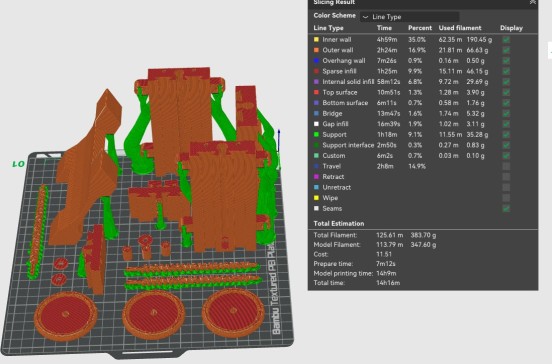Select Total time value 14h16m
552x364 pixels.
pos(388,283)
